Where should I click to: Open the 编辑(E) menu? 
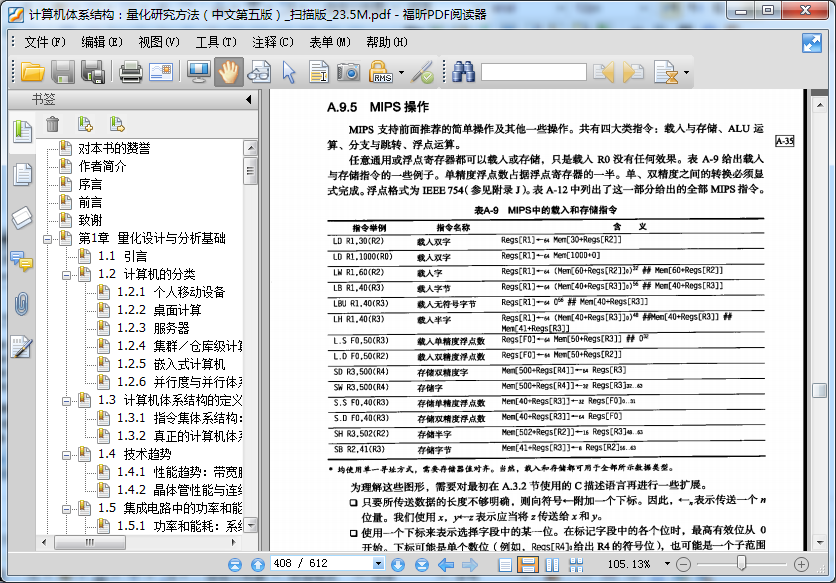pos(102,42)
